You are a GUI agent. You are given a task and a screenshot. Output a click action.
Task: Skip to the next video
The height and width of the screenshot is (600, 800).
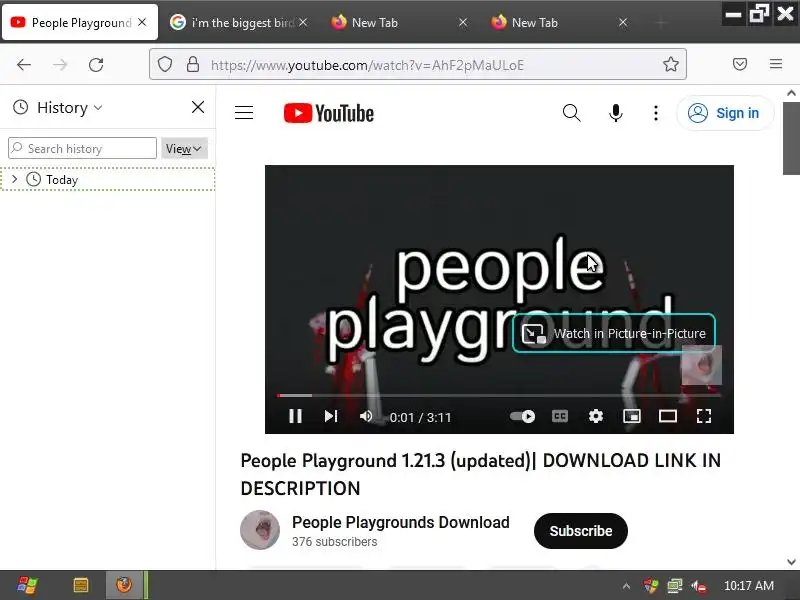[331, 416]
